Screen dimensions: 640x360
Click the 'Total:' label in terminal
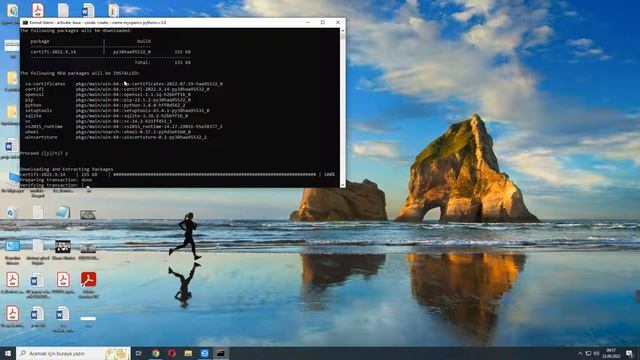(142, 62)
